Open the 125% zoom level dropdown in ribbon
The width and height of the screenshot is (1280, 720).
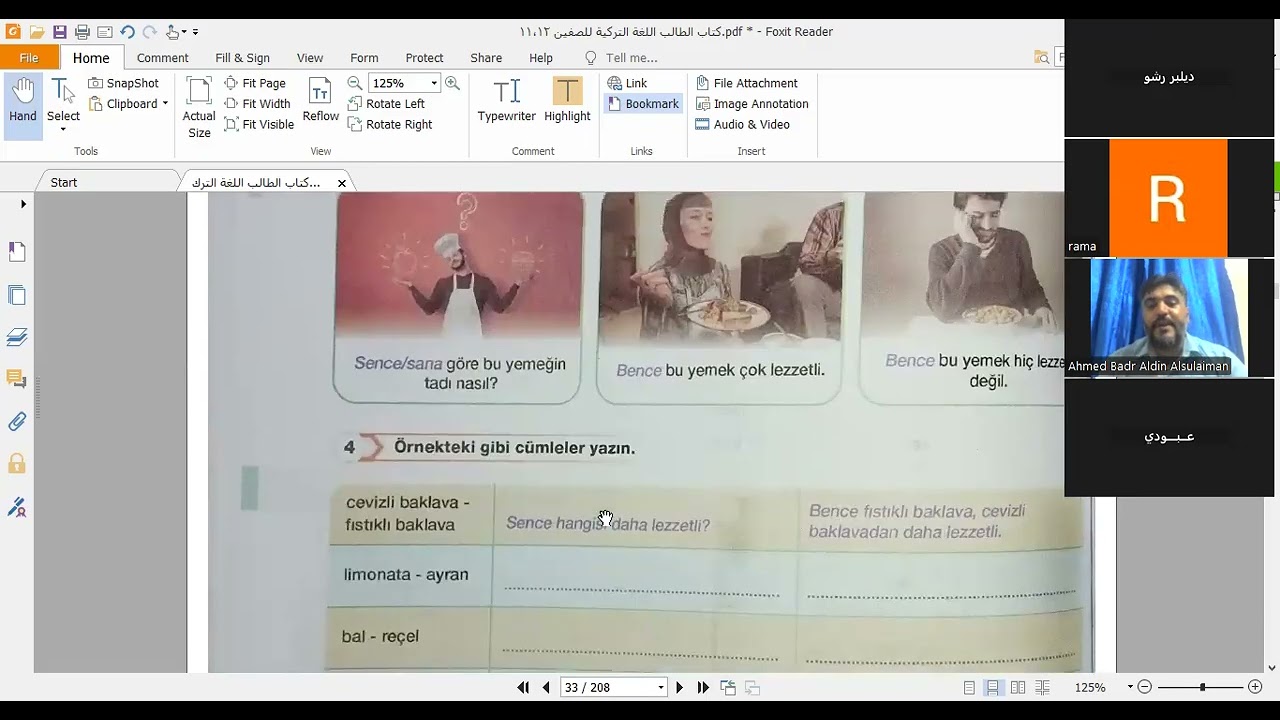click(433, 83)
